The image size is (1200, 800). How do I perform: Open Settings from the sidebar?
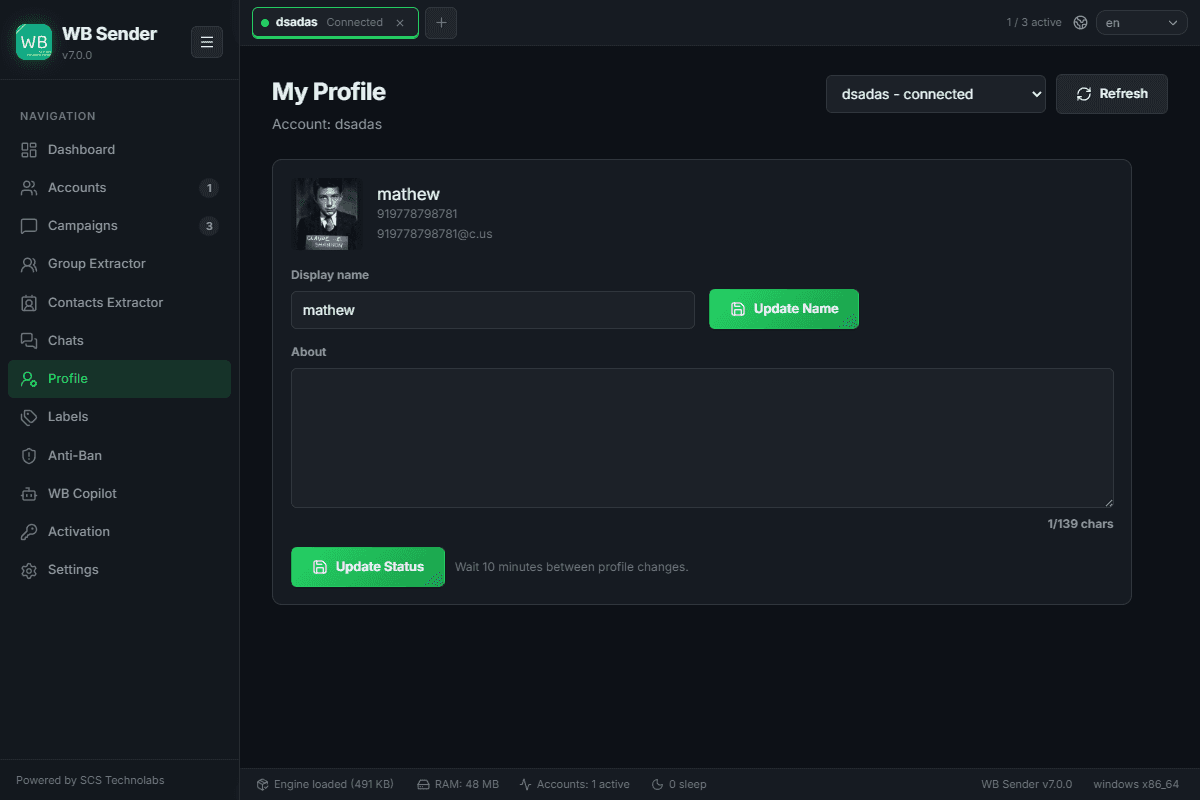pos(120,570)
